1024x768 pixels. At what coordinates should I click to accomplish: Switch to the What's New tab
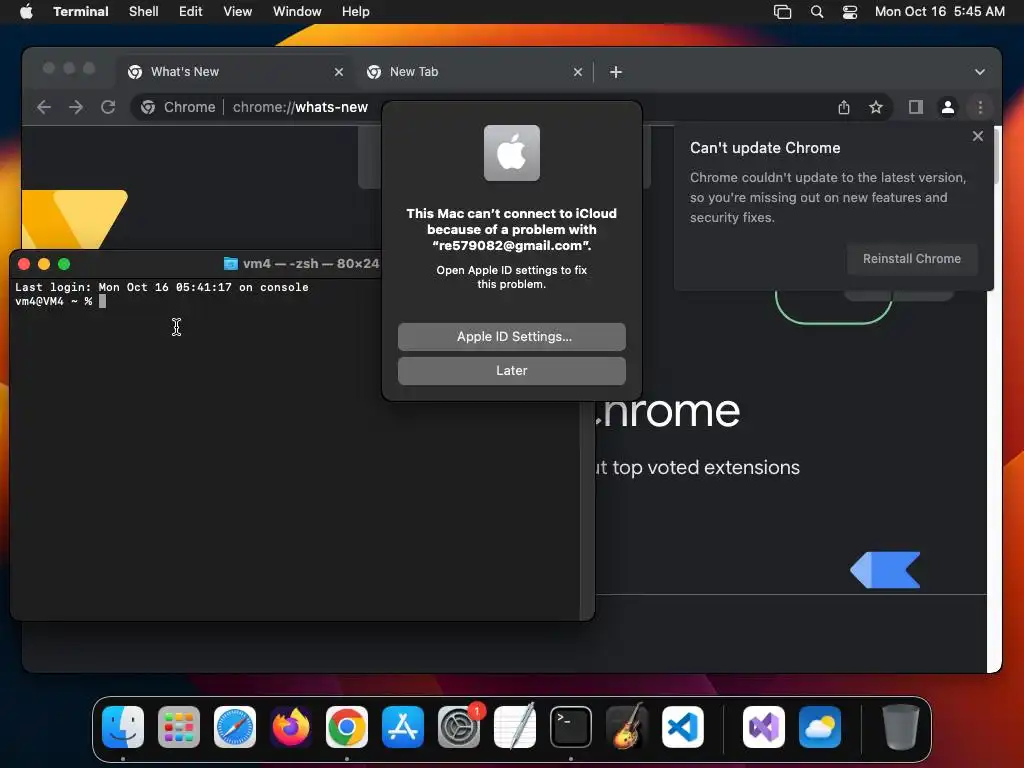(235, 72)
